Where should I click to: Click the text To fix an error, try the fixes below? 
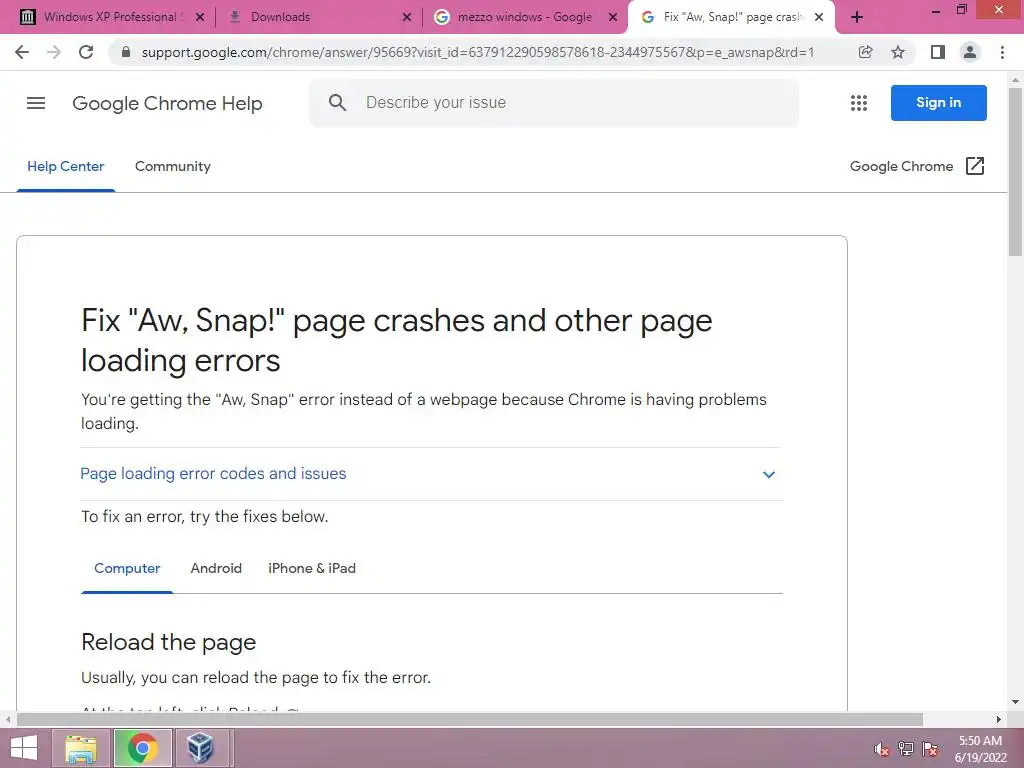coord(204,517)
